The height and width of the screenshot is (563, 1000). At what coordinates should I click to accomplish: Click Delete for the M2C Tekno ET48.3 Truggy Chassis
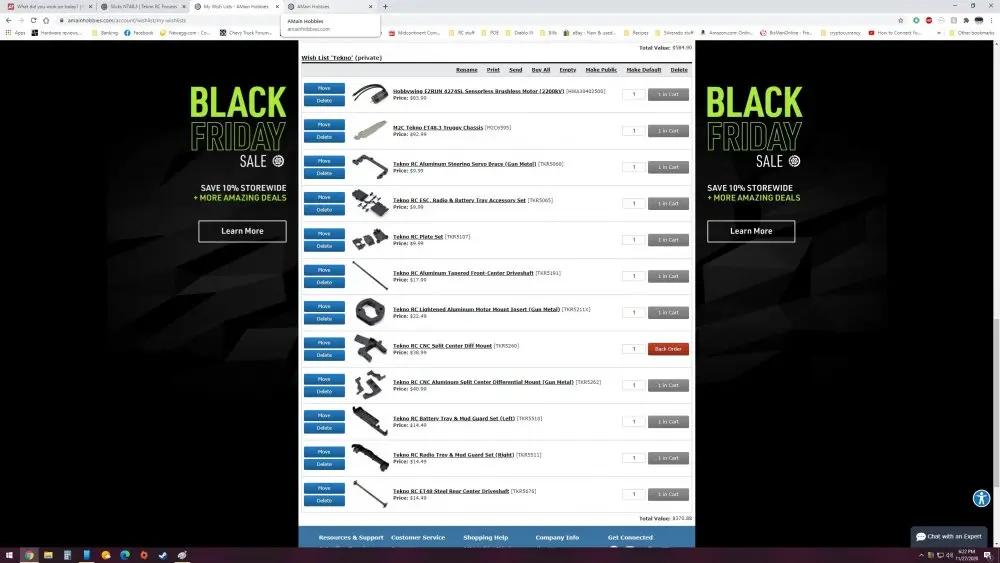tap(324, 137)
